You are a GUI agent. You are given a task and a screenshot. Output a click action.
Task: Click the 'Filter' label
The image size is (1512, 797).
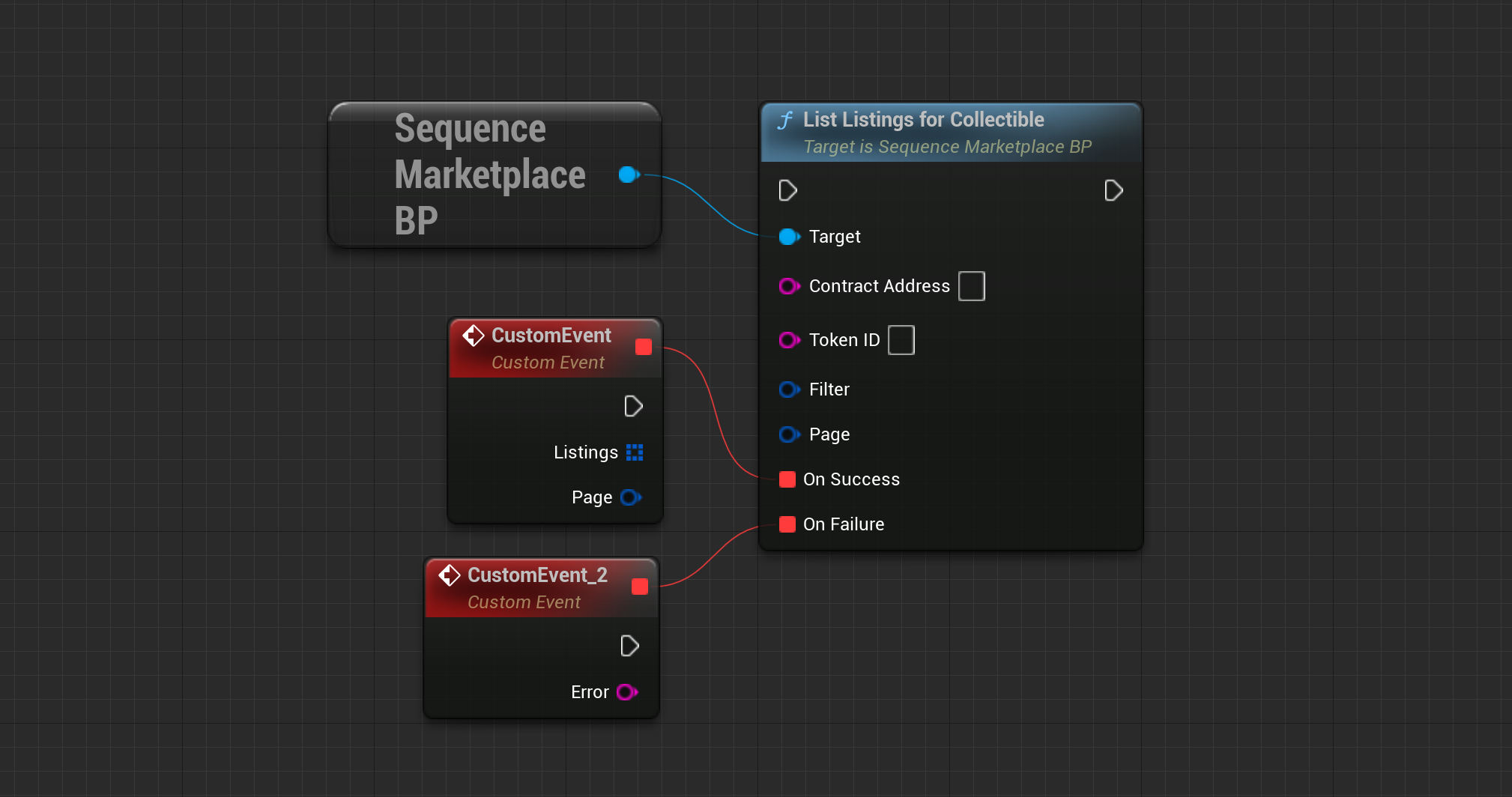(x=829, y=390)
